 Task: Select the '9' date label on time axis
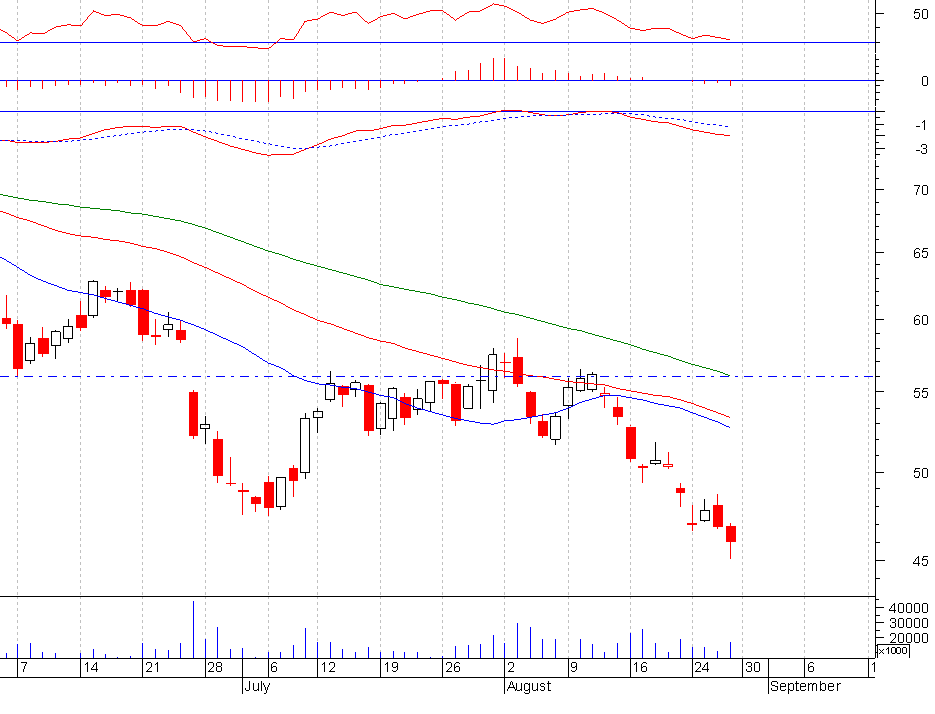[x=574, y=667]
